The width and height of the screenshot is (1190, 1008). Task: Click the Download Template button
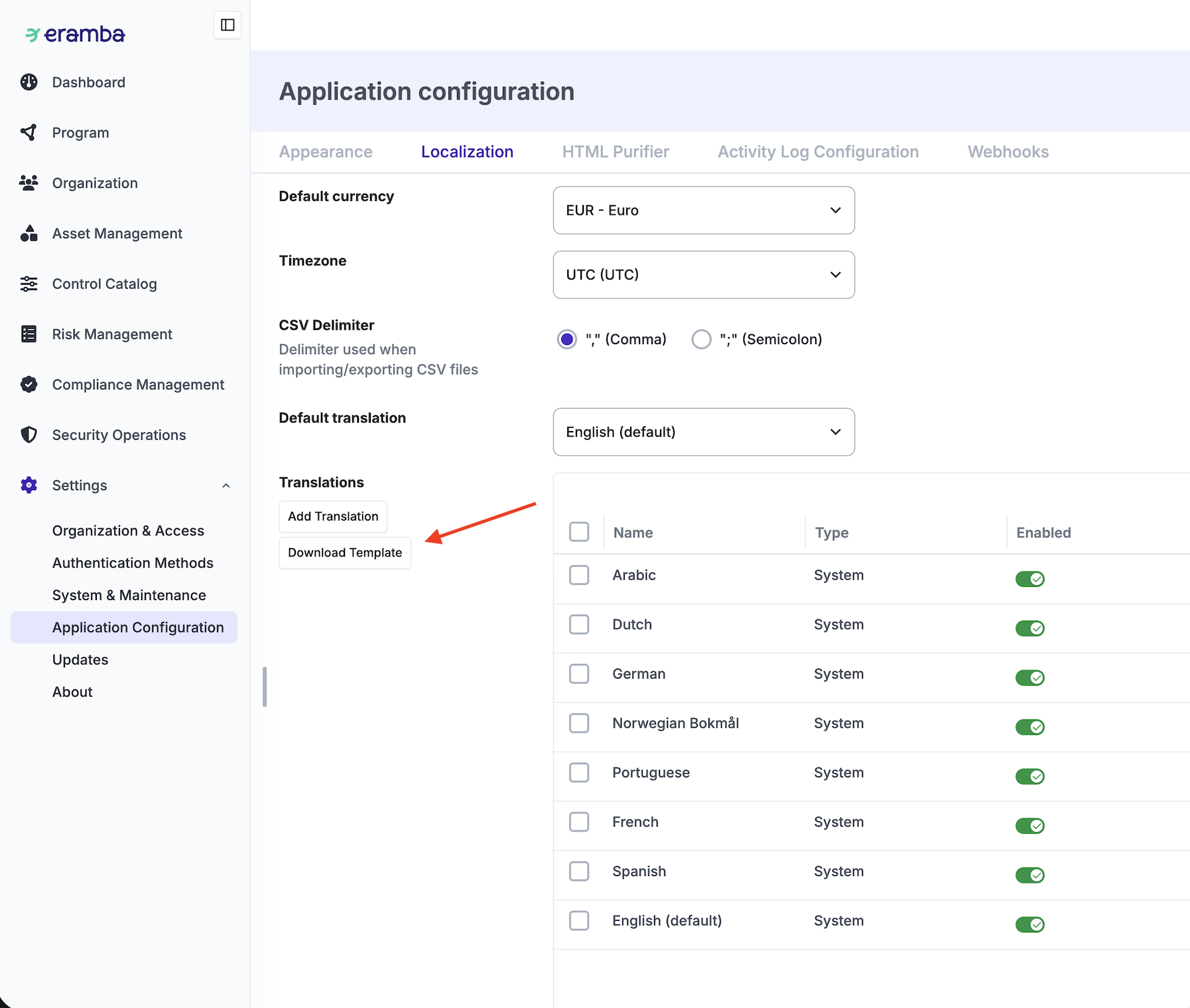point(345,553)
